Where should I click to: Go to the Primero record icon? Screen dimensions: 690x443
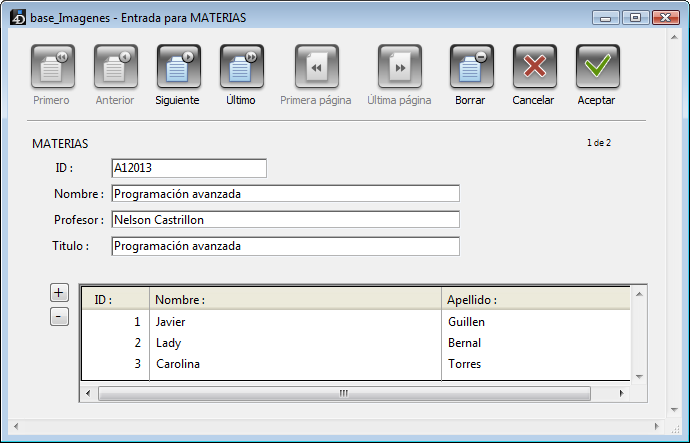point(51,67)
